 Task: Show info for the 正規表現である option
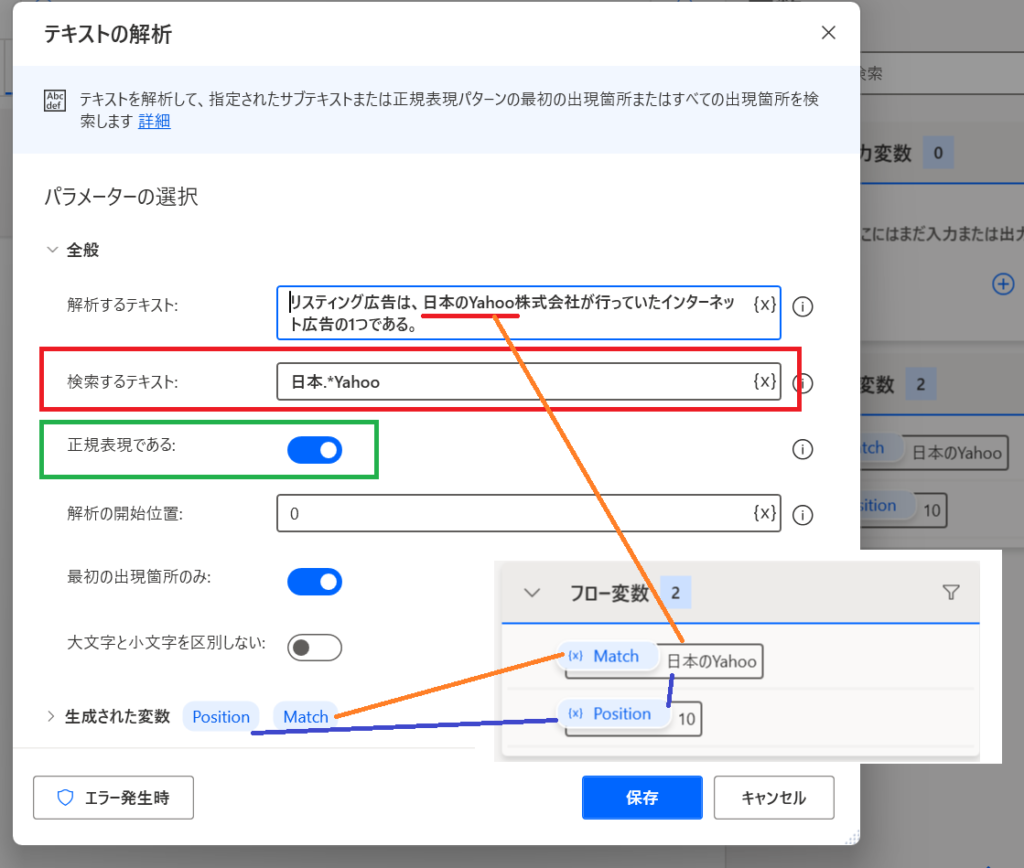point(801,451)
